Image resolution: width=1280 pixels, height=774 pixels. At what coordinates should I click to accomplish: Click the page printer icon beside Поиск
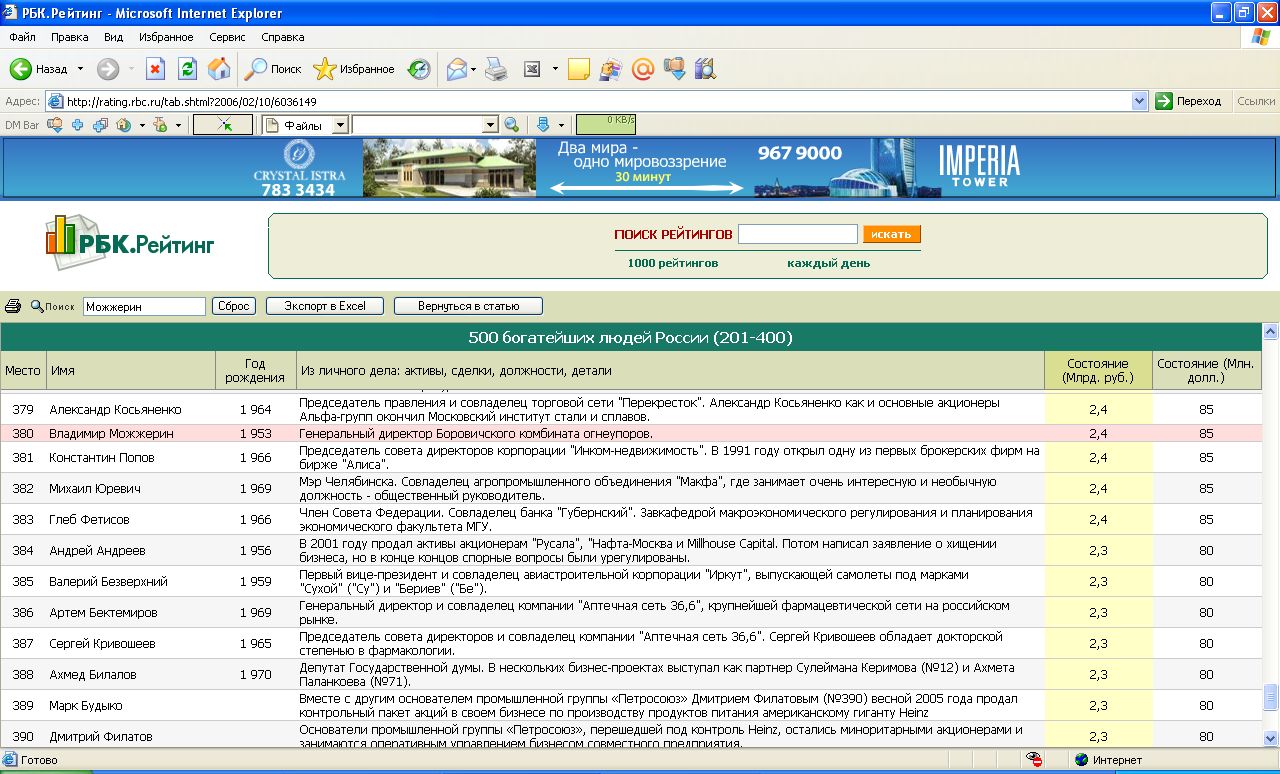pyautogui.click(x=13, y=306)
